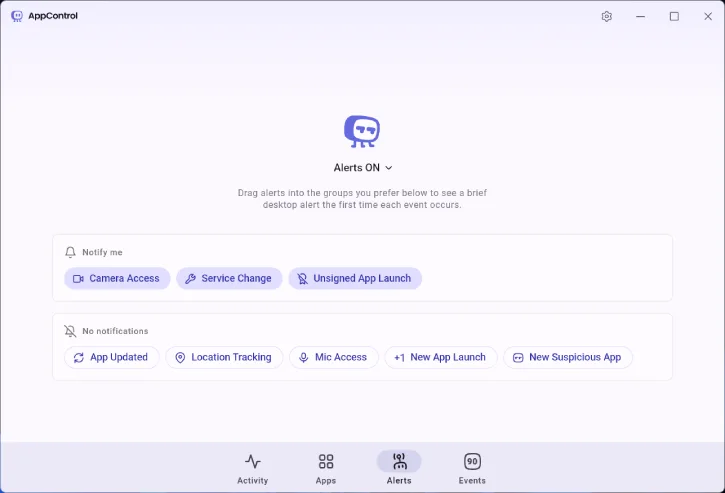Maximize the AppControl window
The width and height of the screenshot is (725, 493).
coord(674,17)
